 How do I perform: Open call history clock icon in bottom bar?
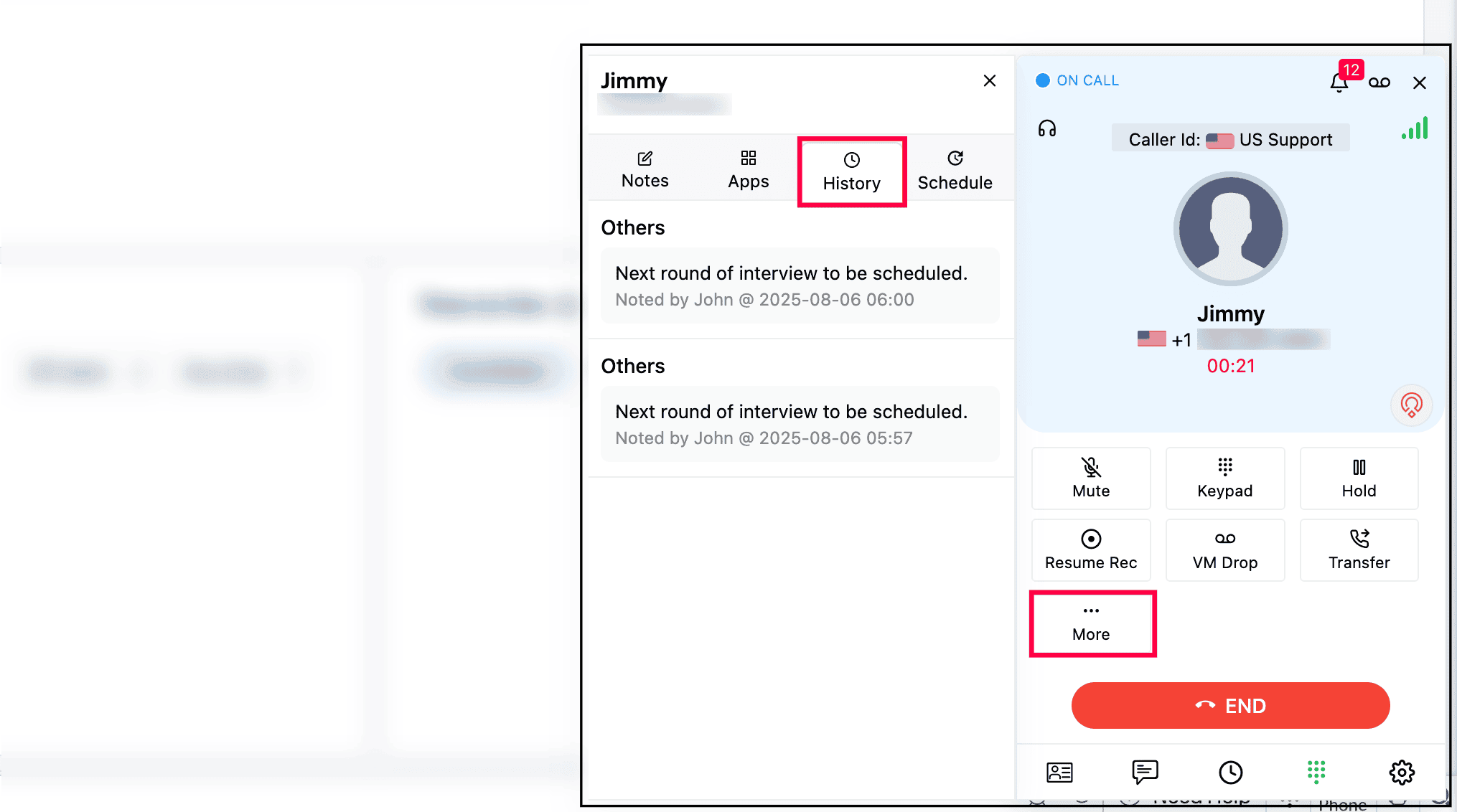1230,772
